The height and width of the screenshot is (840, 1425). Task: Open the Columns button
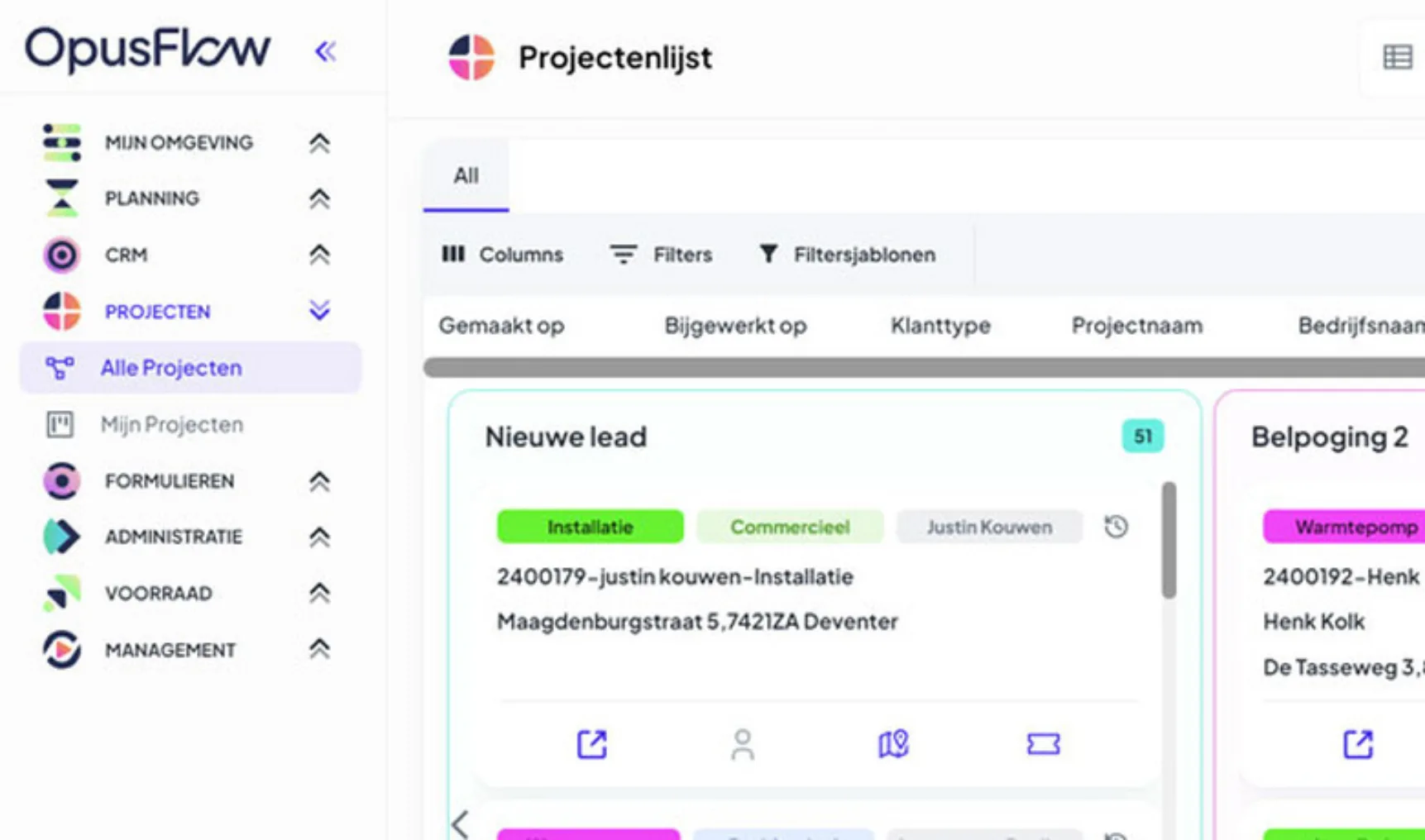click(x=502, y=255)
